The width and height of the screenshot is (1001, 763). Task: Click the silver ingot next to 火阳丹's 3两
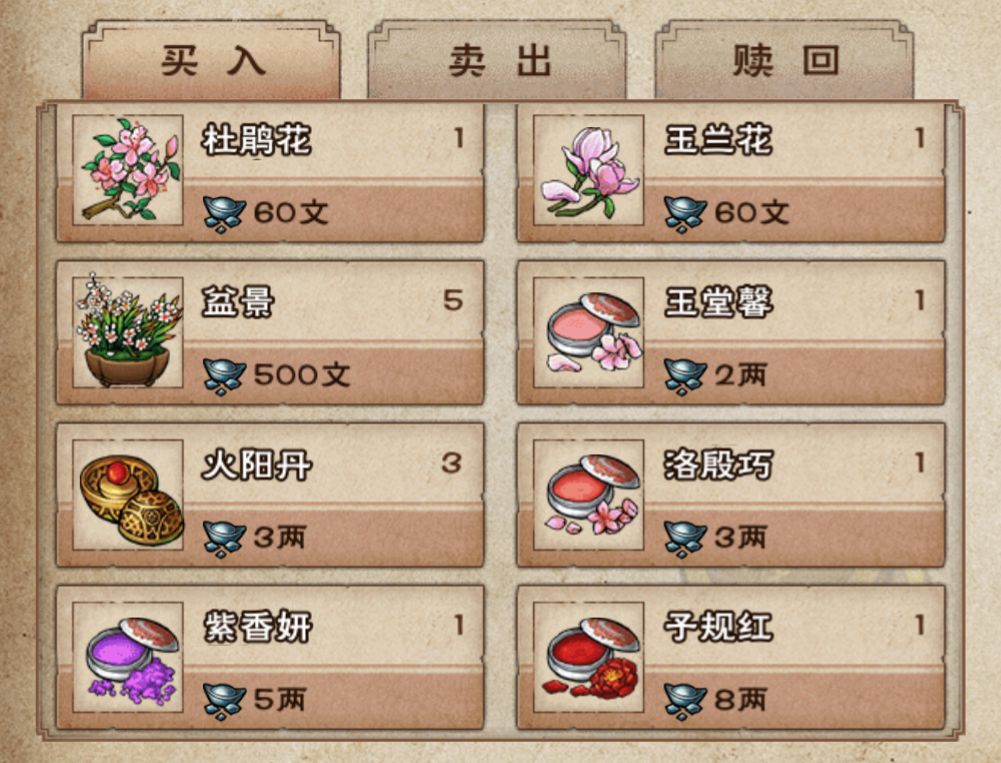[224, 539]
